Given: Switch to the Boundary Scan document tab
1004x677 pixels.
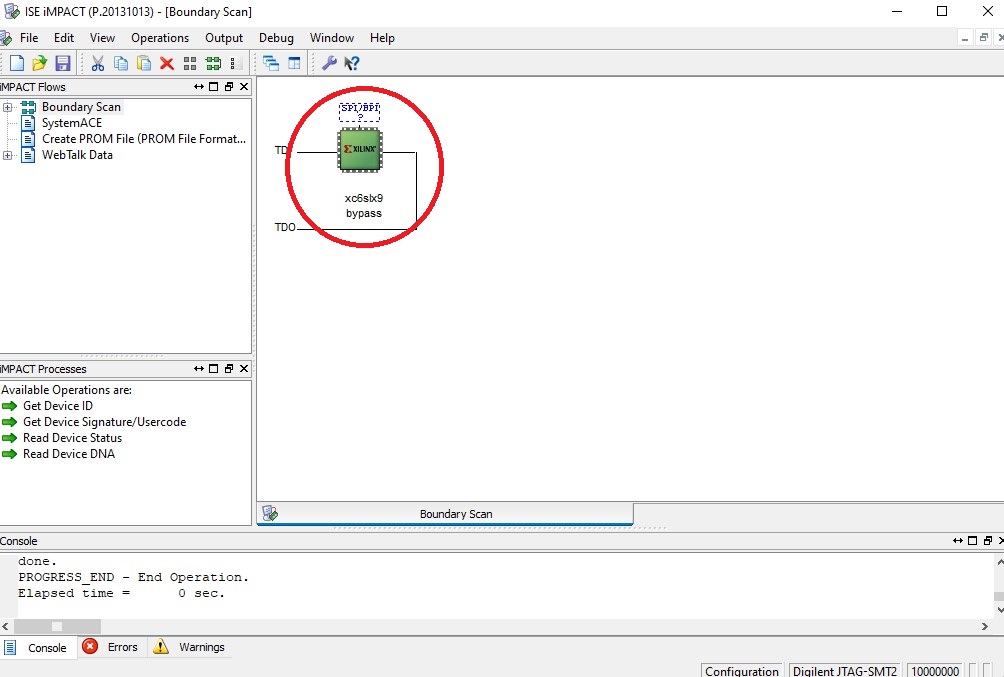Looking at the screenshot, I should coord(445,514).
